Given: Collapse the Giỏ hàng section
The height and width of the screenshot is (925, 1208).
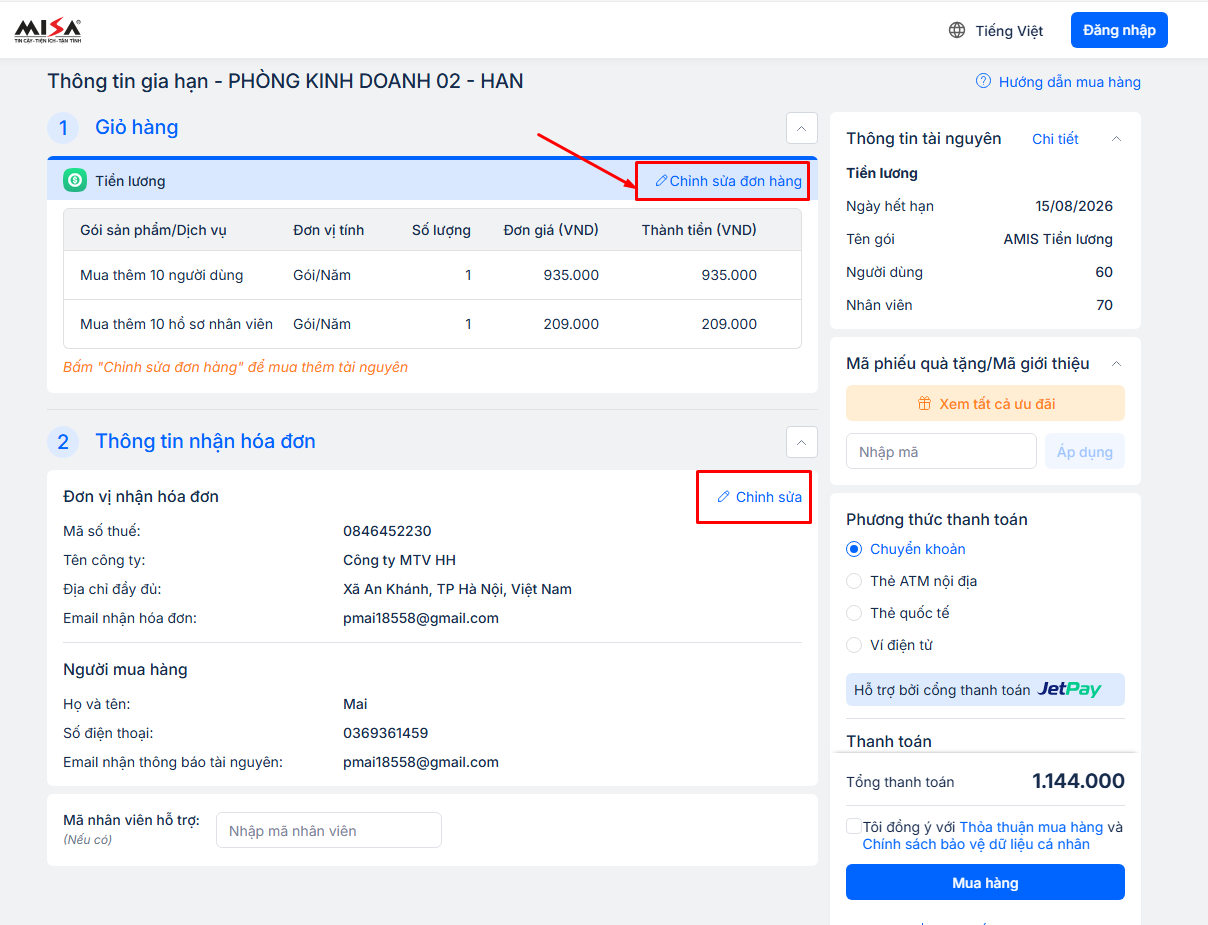Looking at the screenshot, I should (801, 128).
